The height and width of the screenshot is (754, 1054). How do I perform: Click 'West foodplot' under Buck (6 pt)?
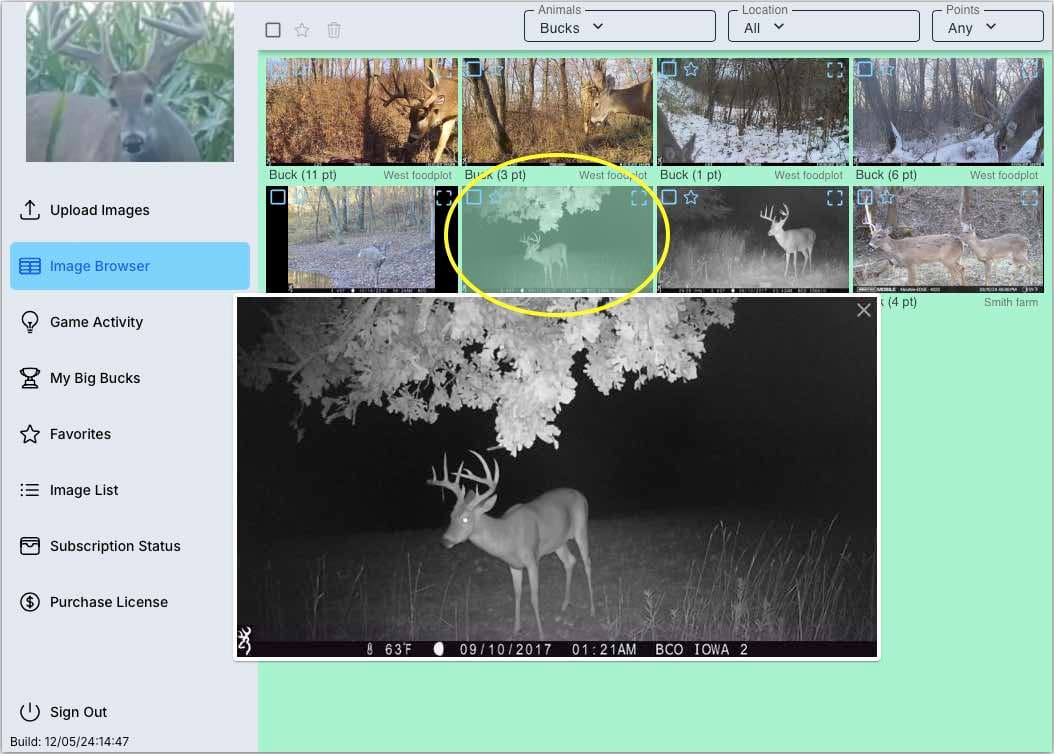[x=1004, y=175]
